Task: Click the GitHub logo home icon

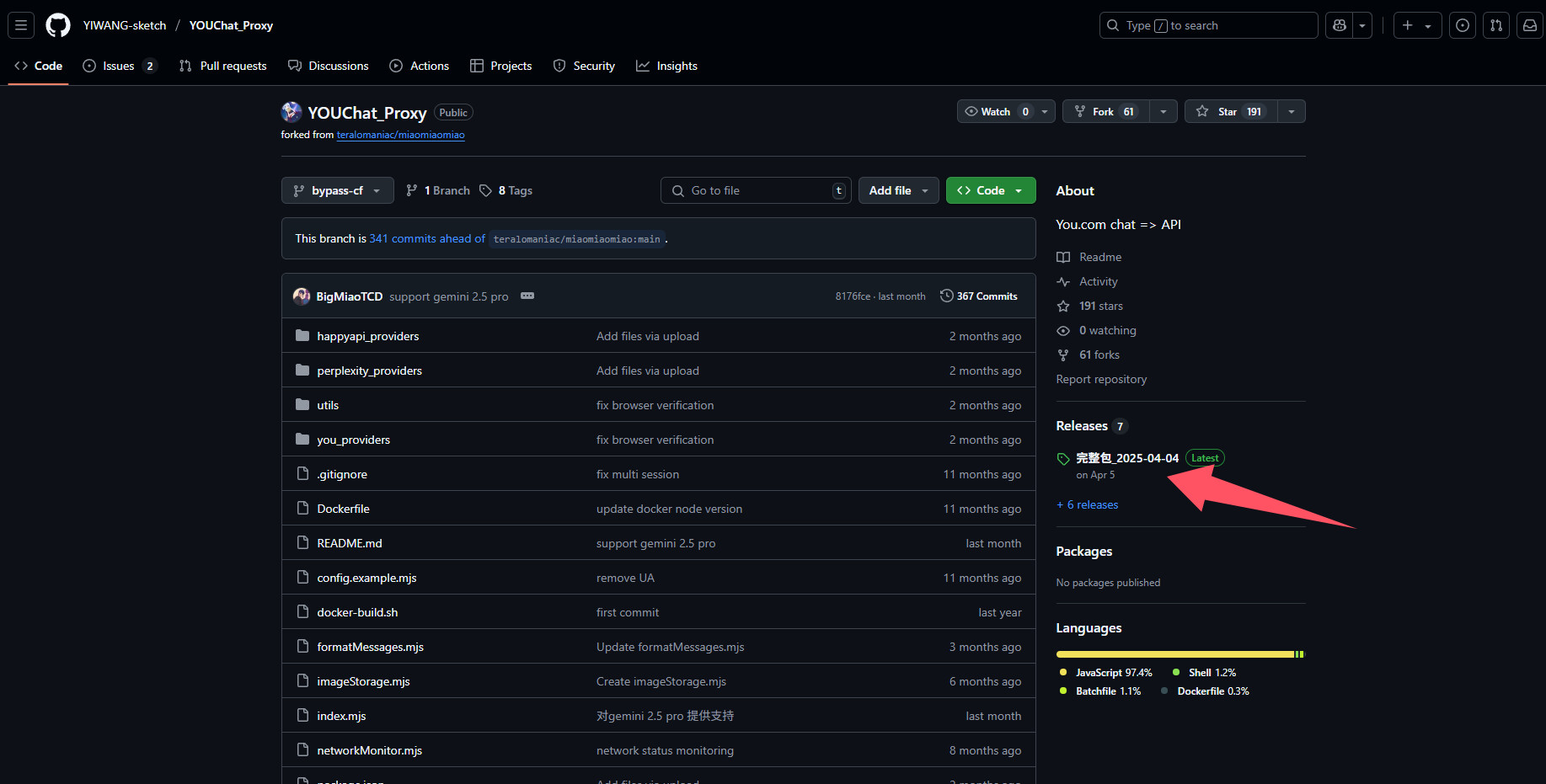Action: (x=58, y=25)
